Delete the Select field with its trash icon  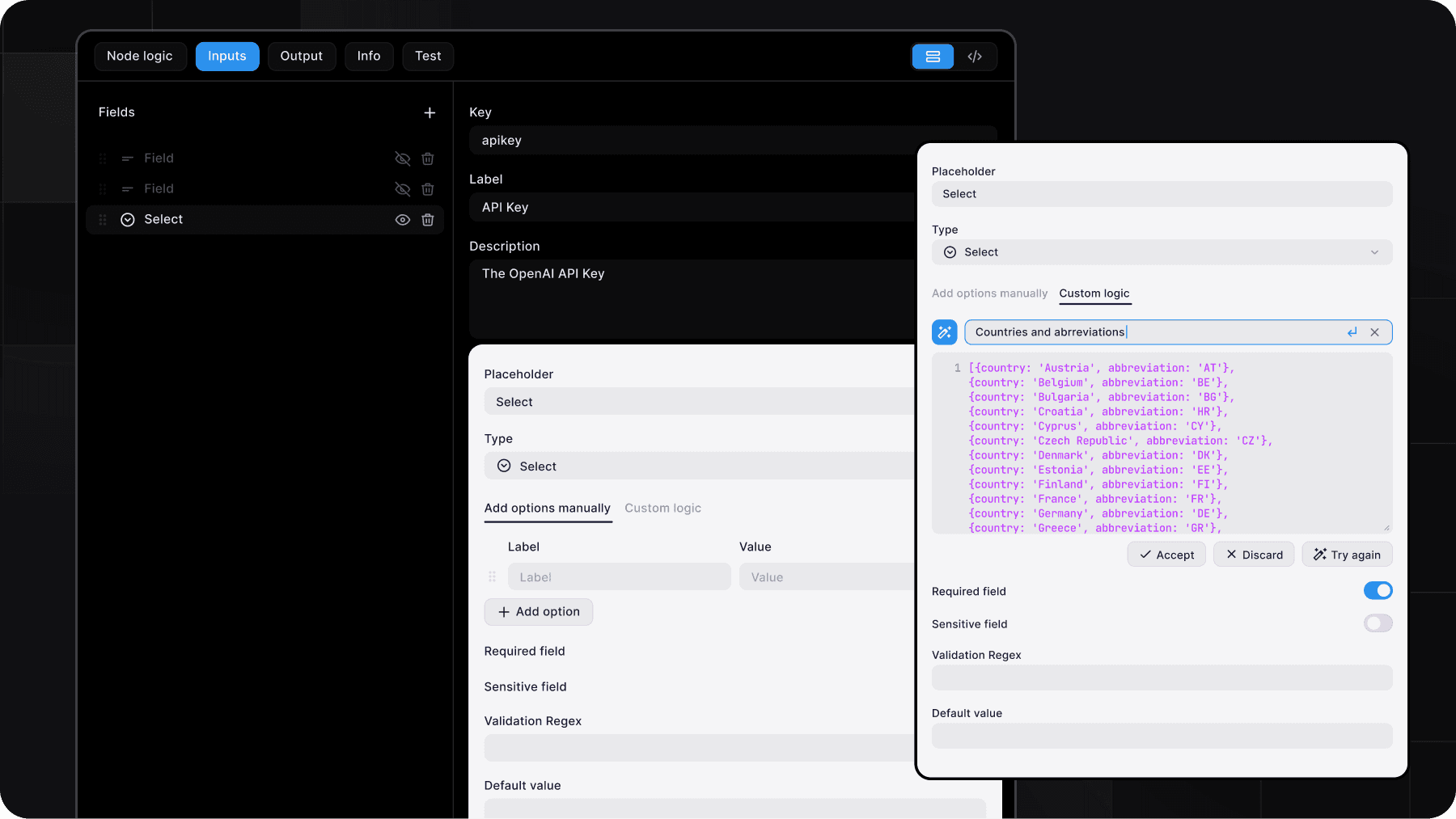tap(428, 220)
